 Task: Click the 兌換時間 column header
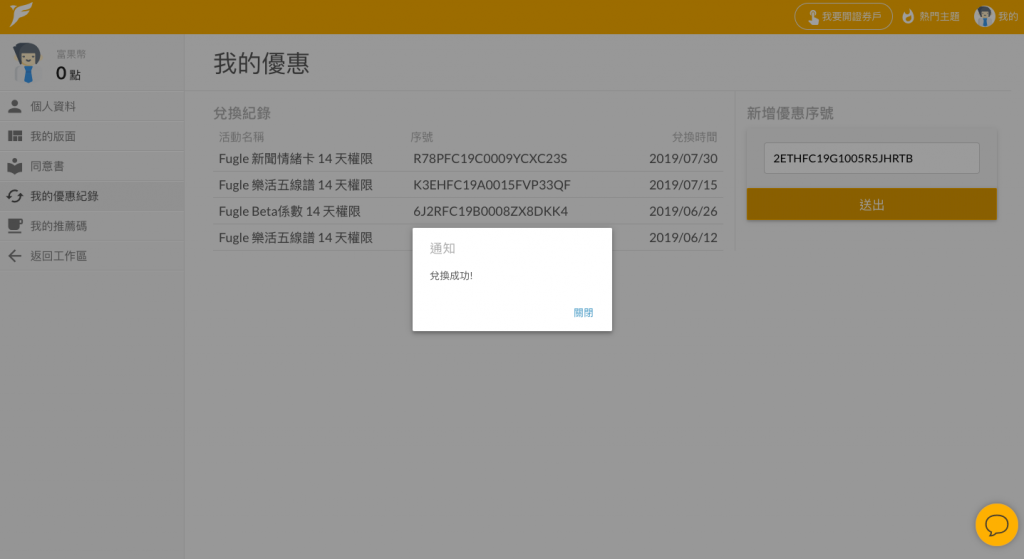[x=695, y=137]
